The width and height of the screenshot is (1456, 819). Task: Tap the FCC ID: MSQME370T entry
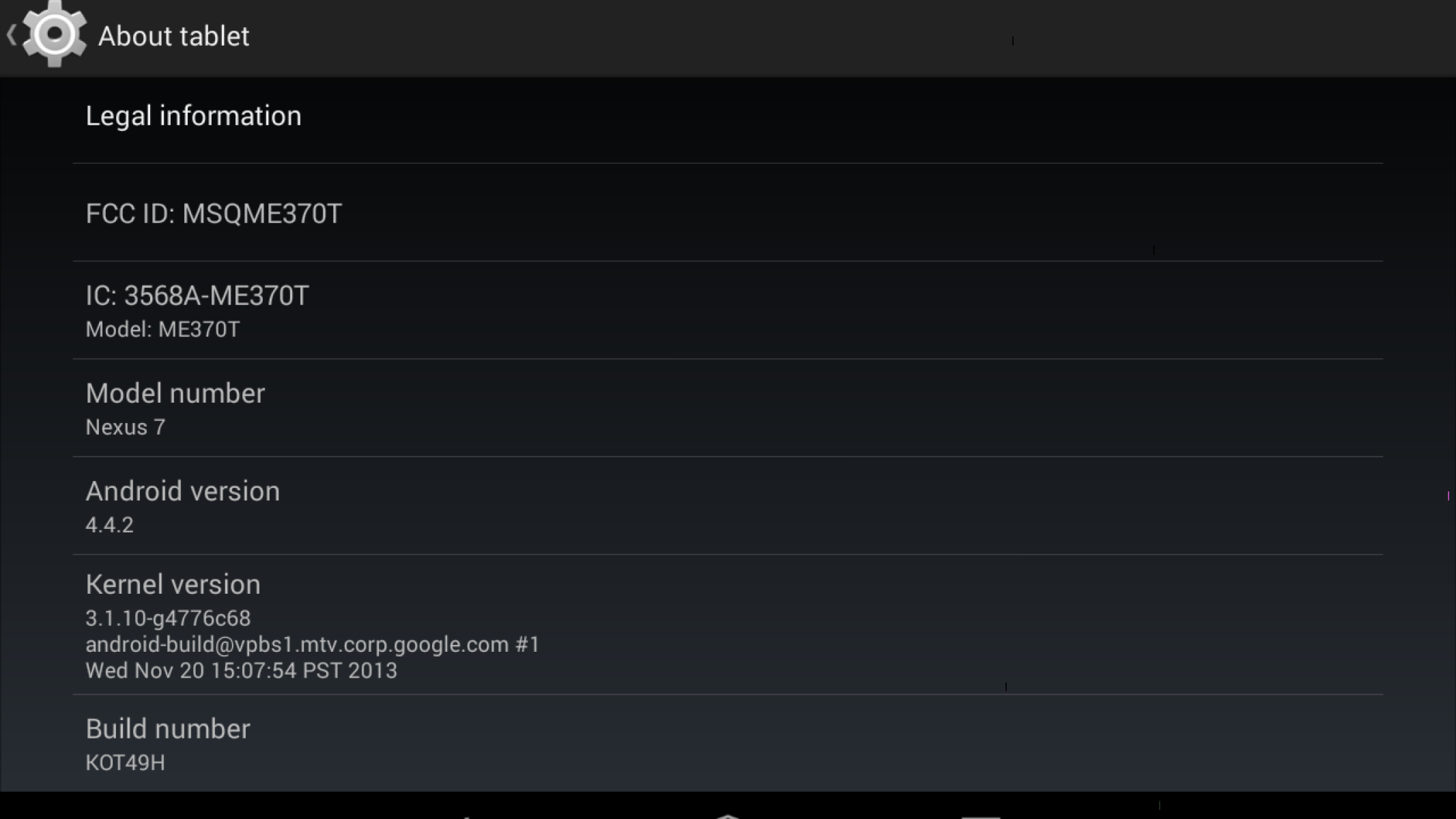728,213
